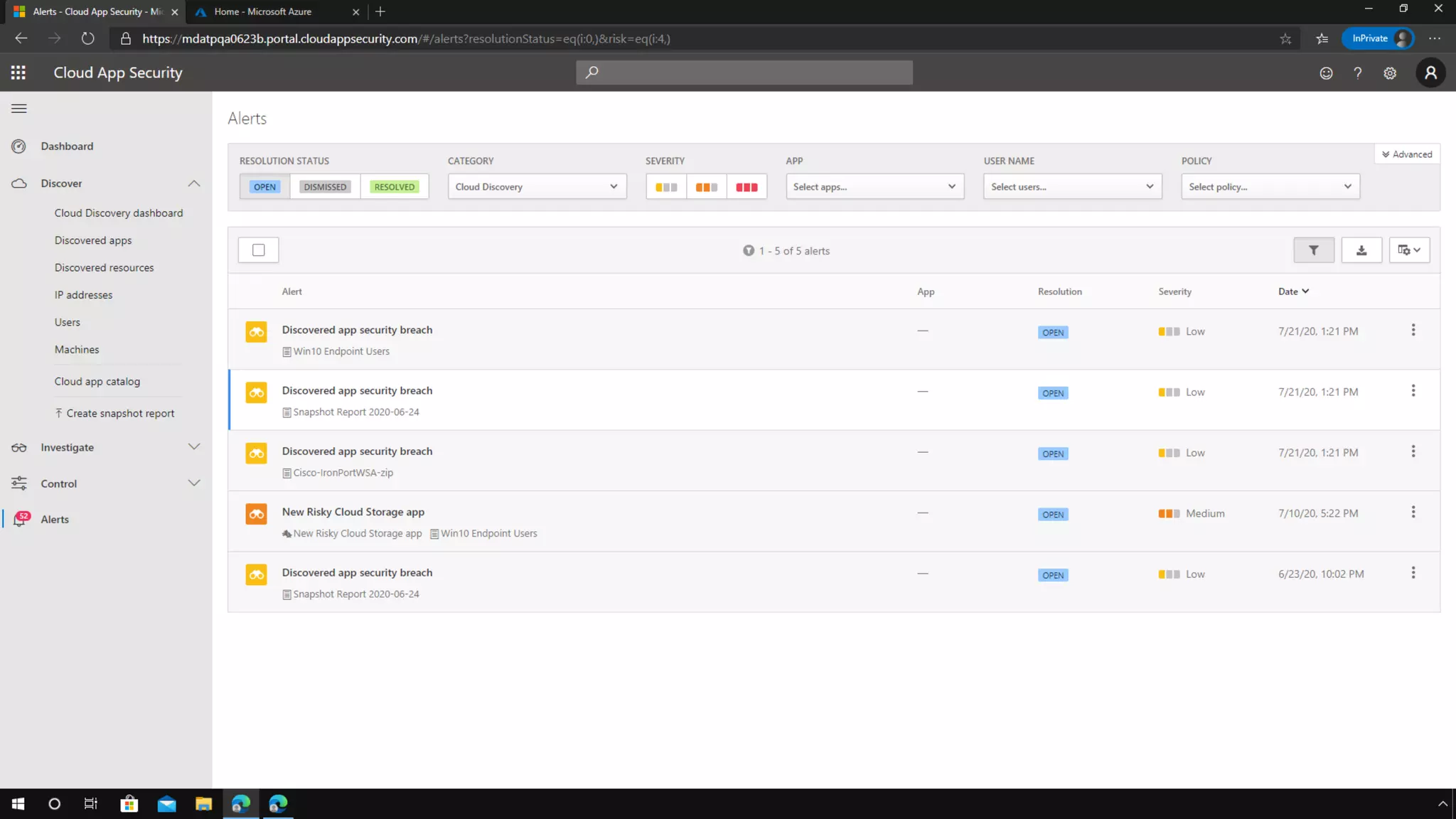This screenshot has height=819, width=1456.
Task: Open the Category Cloud Discovery dropdown
Action: pyautogui.click(x=537, y=187)
